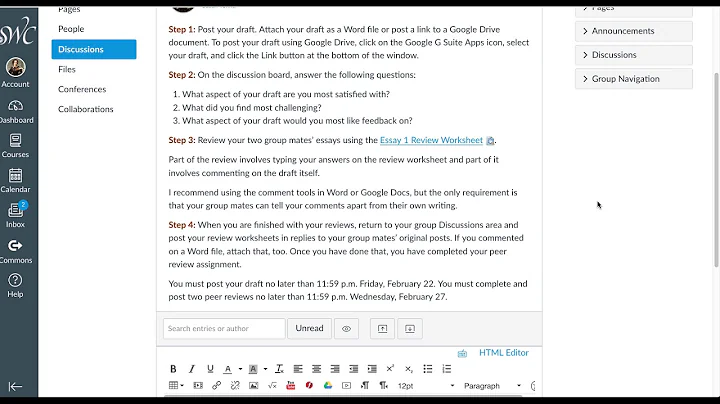Select Discussions in the group navigation
The width and height of the screenshot is (720, 404).
pos(94,49)
